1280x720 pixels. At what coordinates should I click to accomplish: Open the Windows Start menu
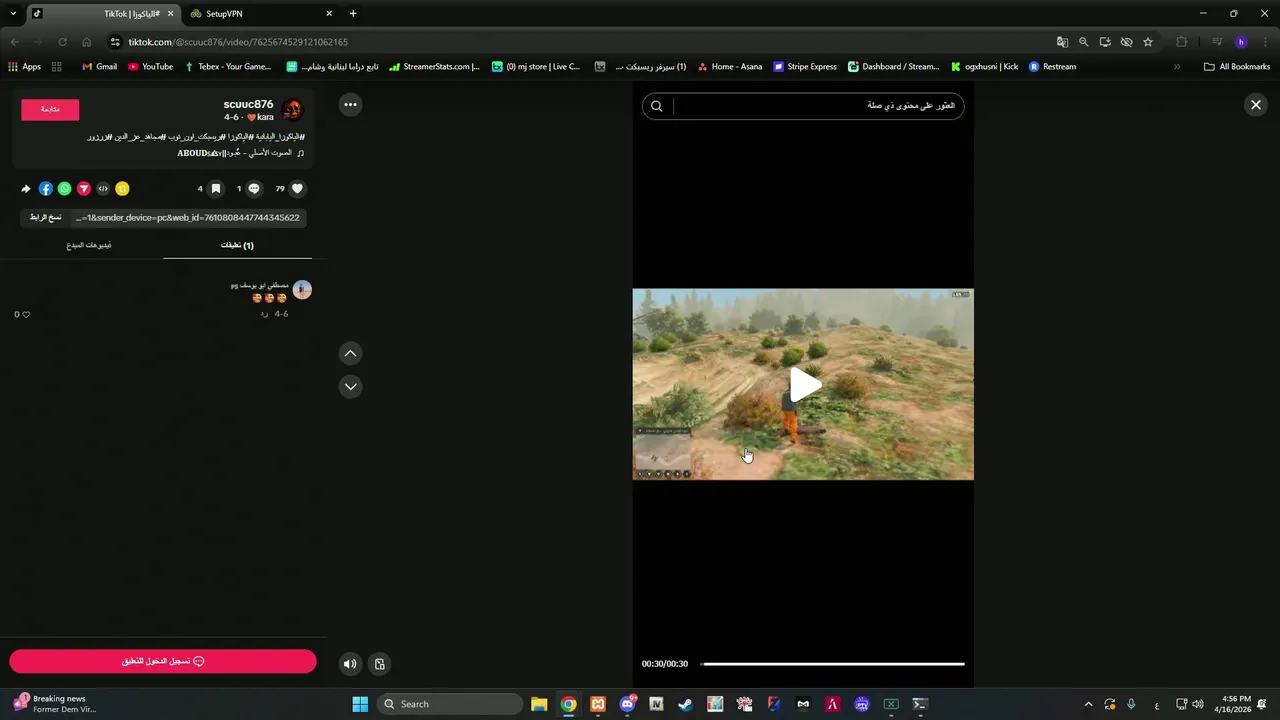pos(360,704)
